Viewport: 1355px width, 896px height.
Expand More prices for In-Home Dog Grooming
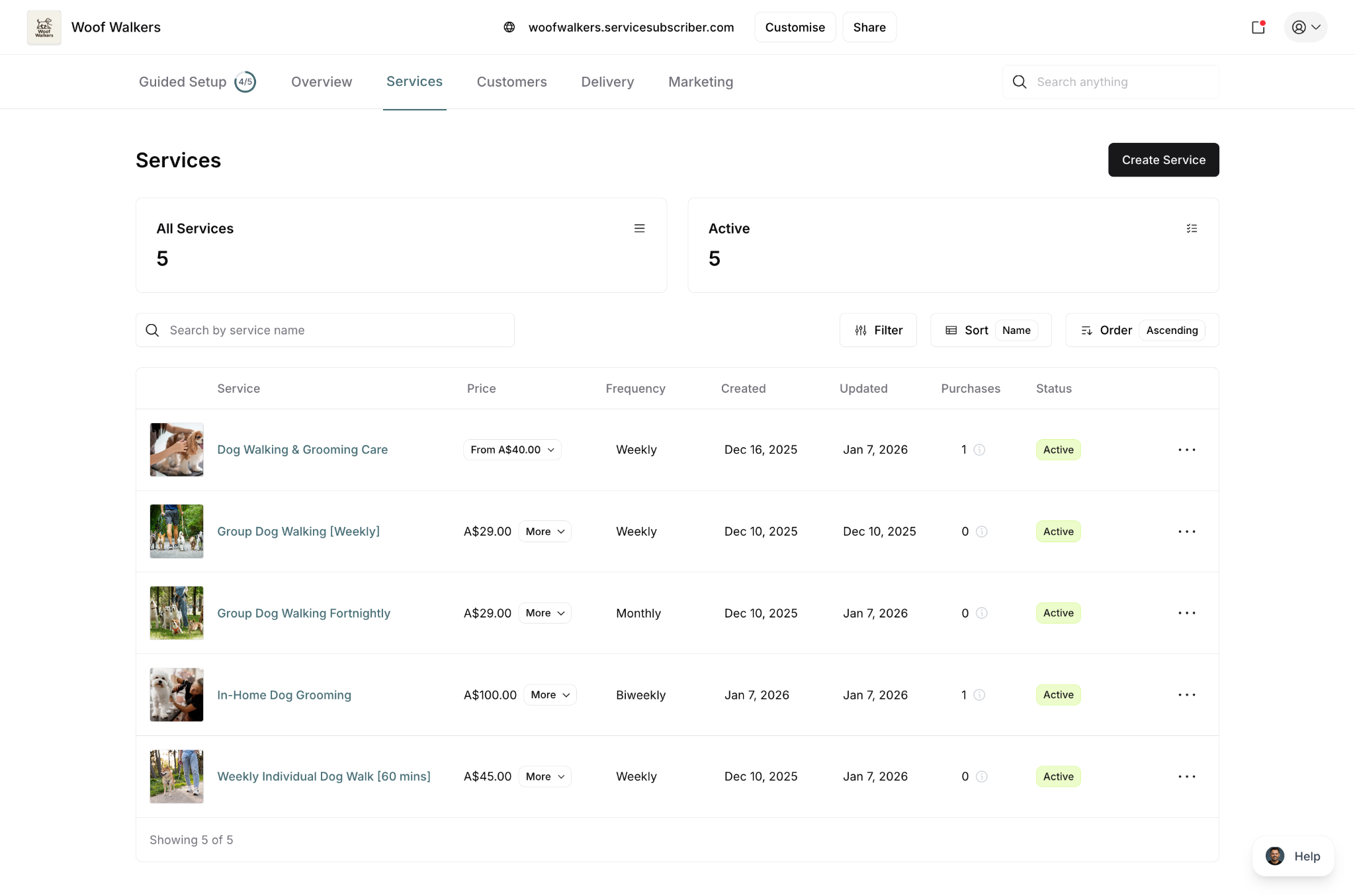click(550, 694)
